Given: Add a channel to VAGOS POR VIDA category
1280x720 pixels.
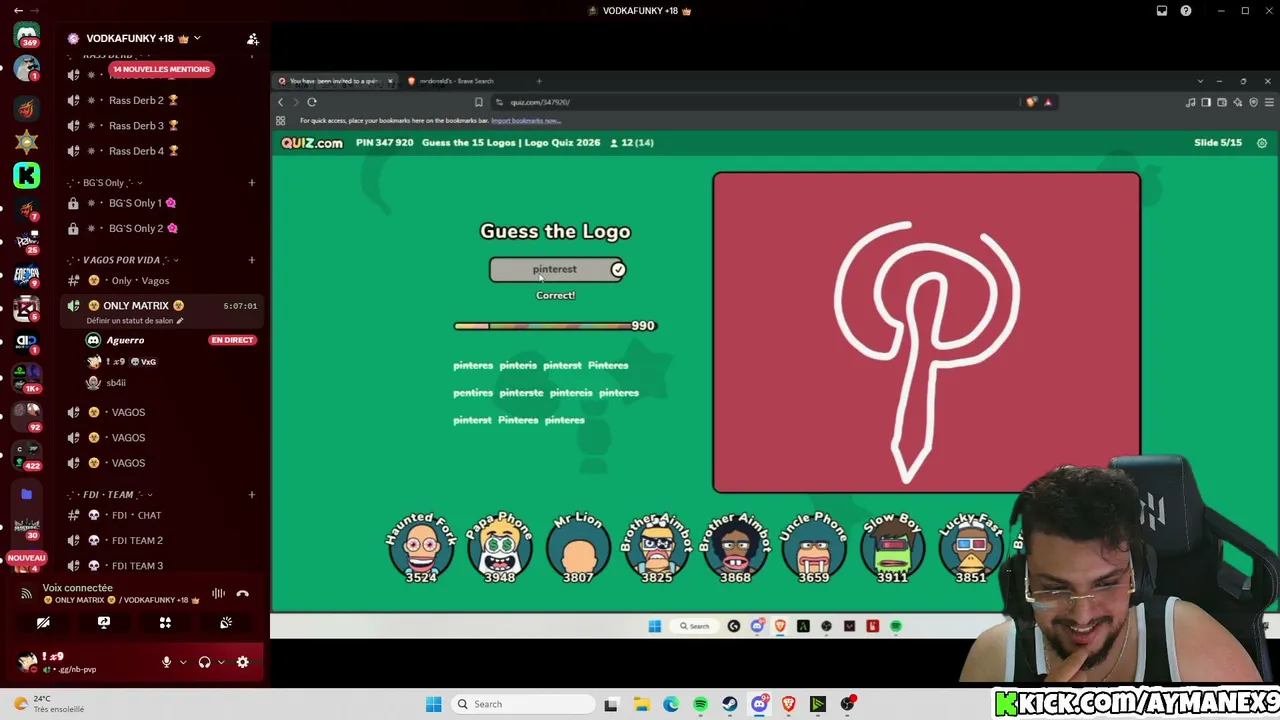Looking at the screenshot, I should 252,260.
